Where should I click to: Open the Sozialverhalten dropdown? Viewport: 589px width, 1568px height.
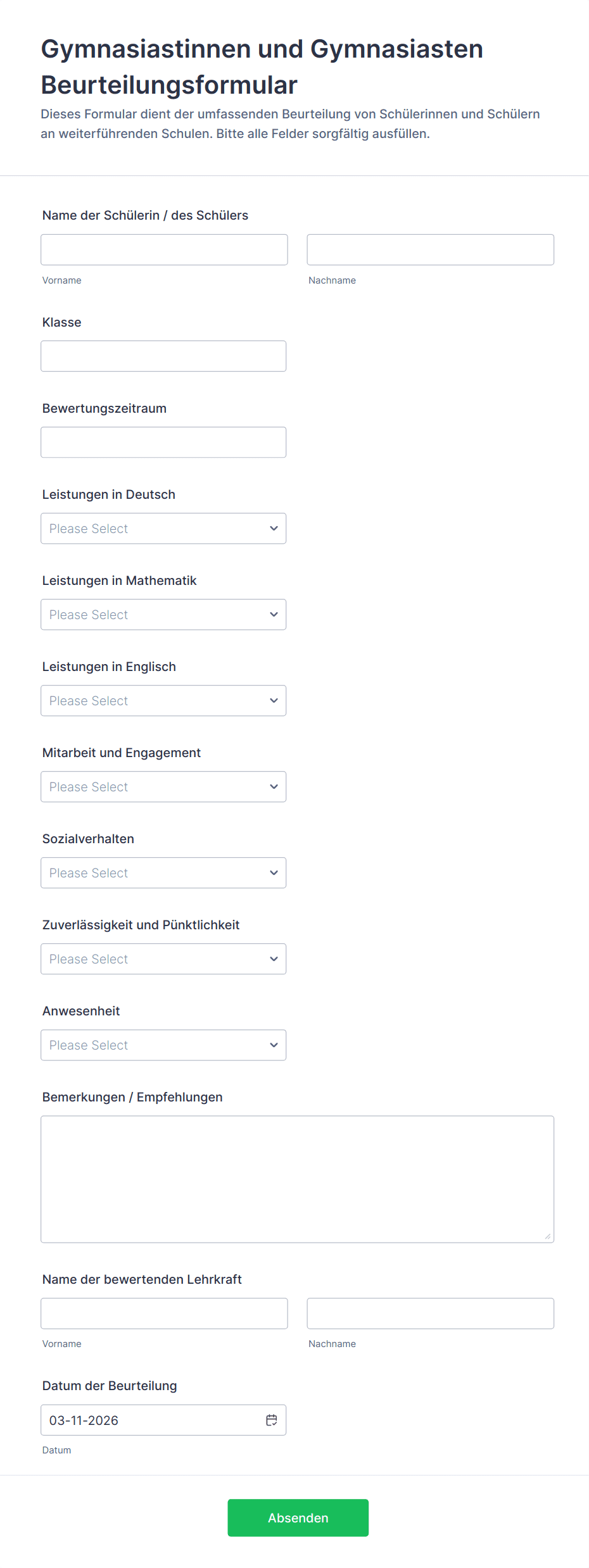pos(163,873)
